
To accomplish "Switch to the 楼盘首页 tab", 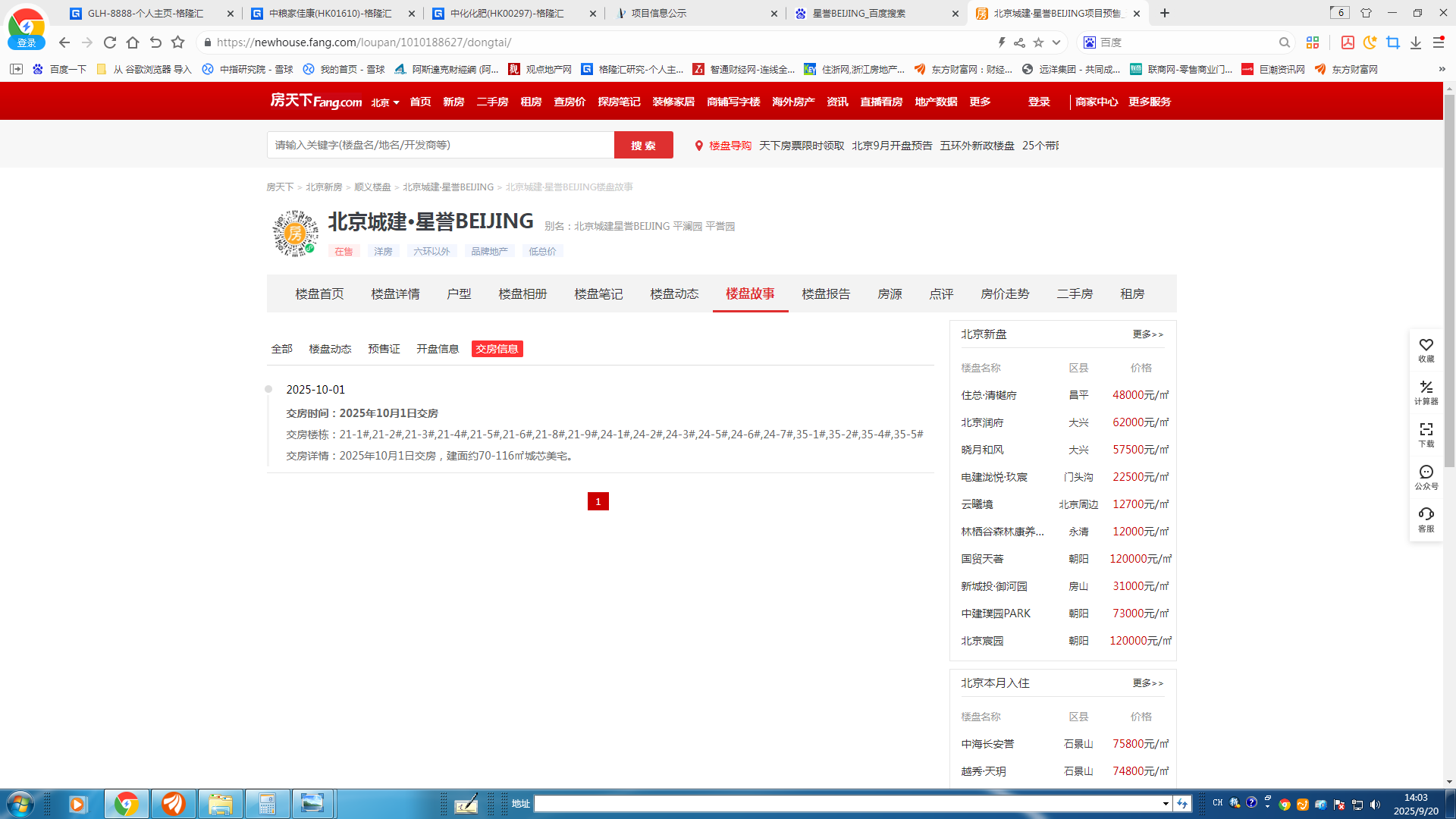I will coord(319,293).
